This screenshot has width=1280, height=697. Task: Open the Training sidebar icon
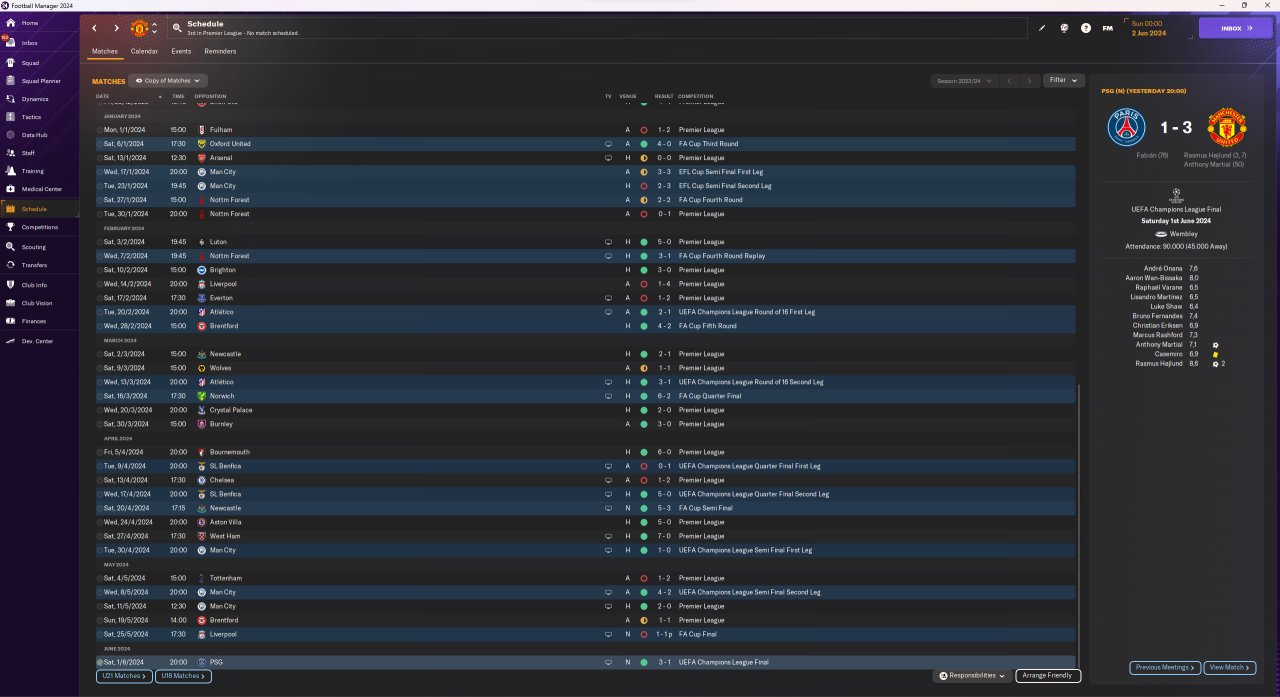pos(11,171)
